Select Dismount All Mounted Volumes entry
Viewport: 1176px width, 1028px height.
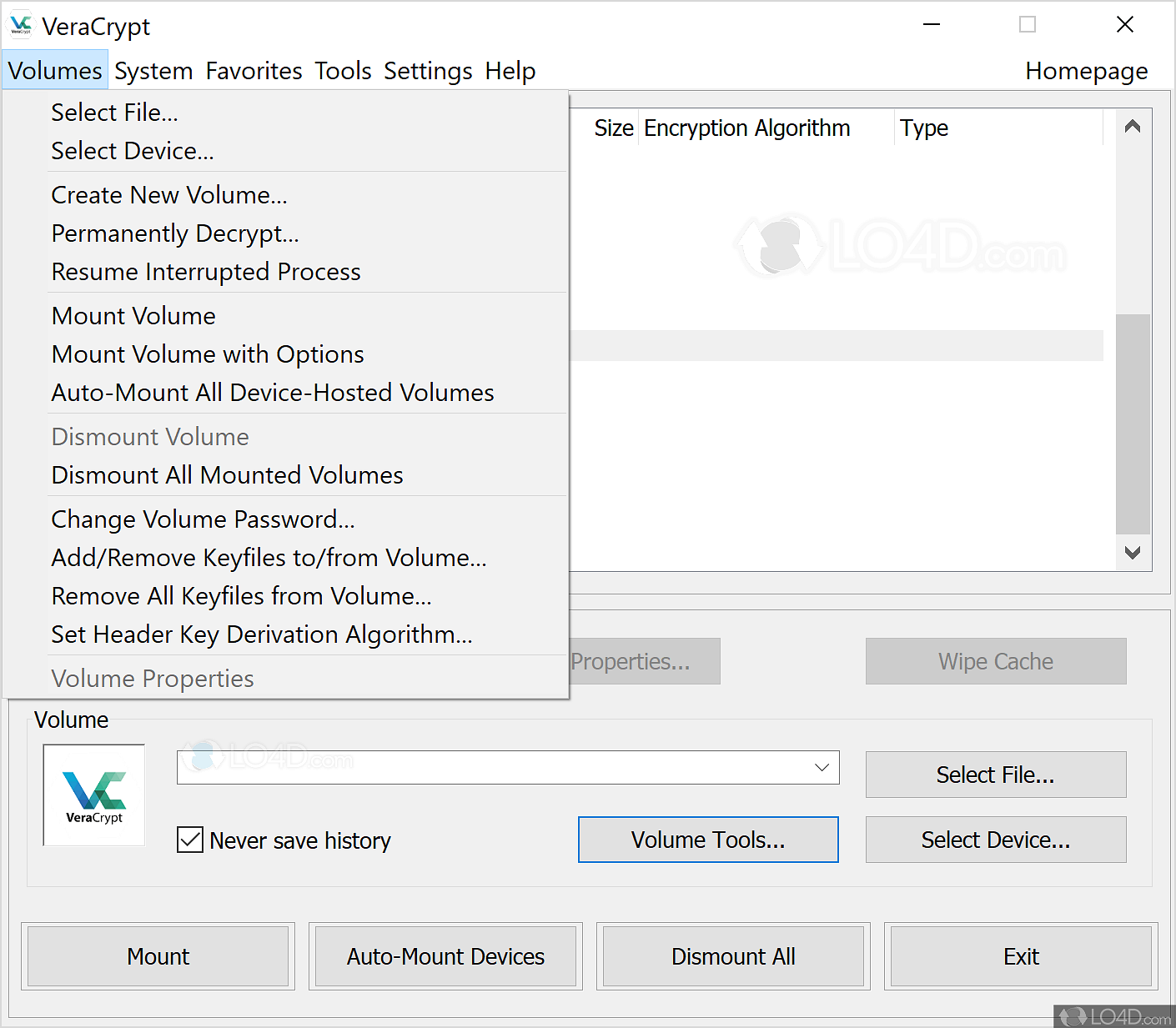pos(285,475)
